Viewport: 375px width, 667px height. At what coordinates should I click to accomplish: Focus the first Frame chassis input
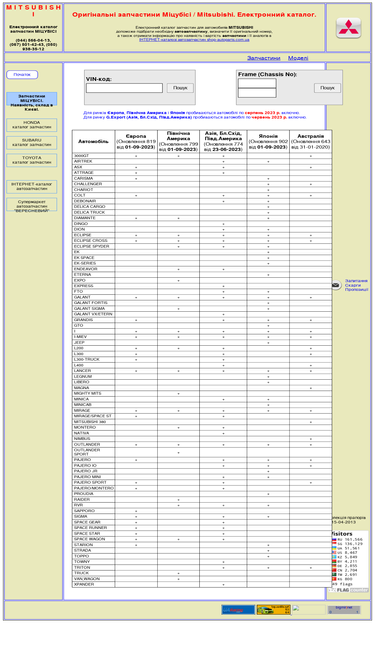point(257,83)
